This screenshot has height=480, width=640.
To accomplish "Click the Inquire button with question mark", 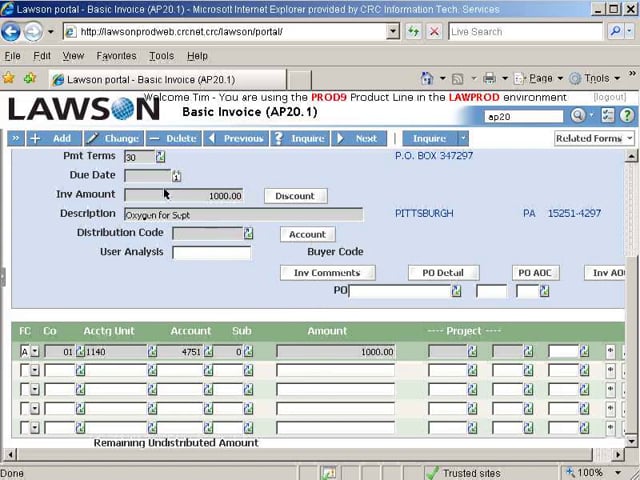I will click(300, 138).
